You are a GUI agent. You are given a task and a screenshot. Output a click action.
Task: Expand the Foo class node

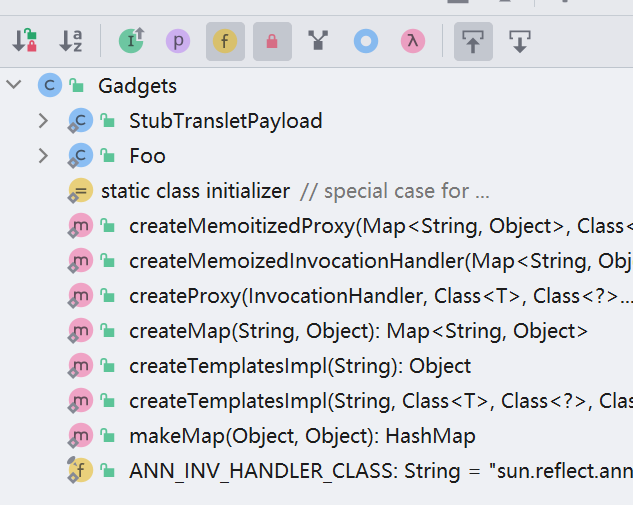[x=42, y=156]
